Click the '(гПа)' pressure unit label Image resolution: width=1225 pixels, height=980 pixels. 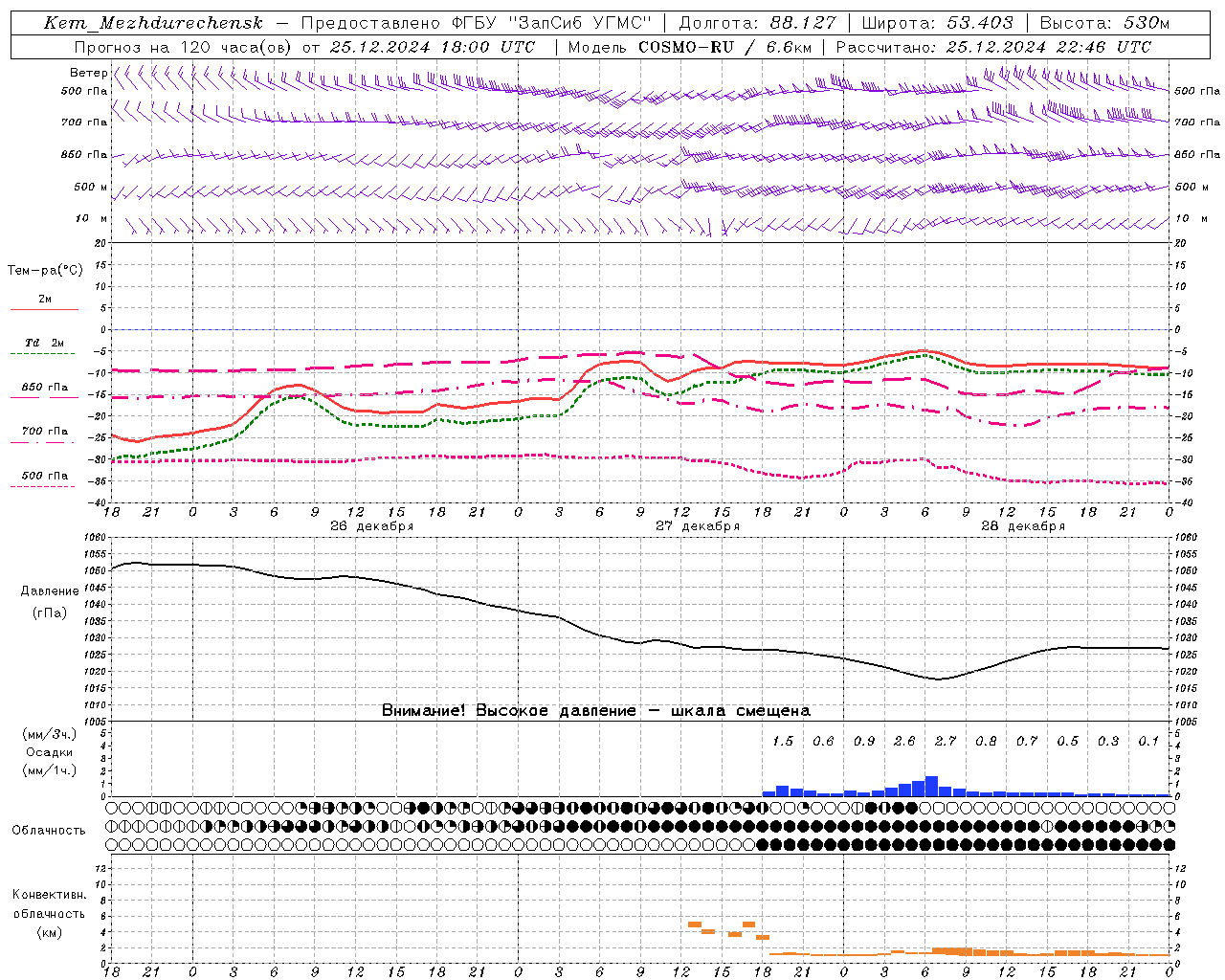[50, 612]
